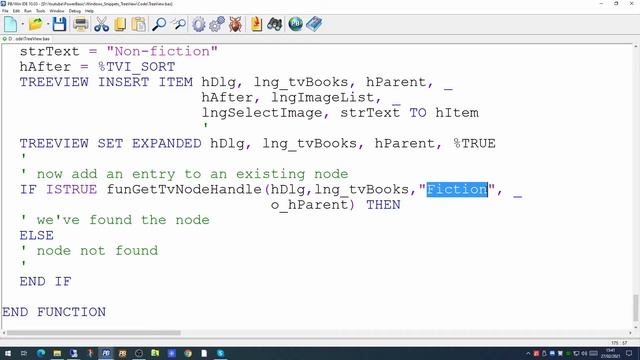
Task: Open Google Chrome from the taskbar
Action: (x=188, y=353)
